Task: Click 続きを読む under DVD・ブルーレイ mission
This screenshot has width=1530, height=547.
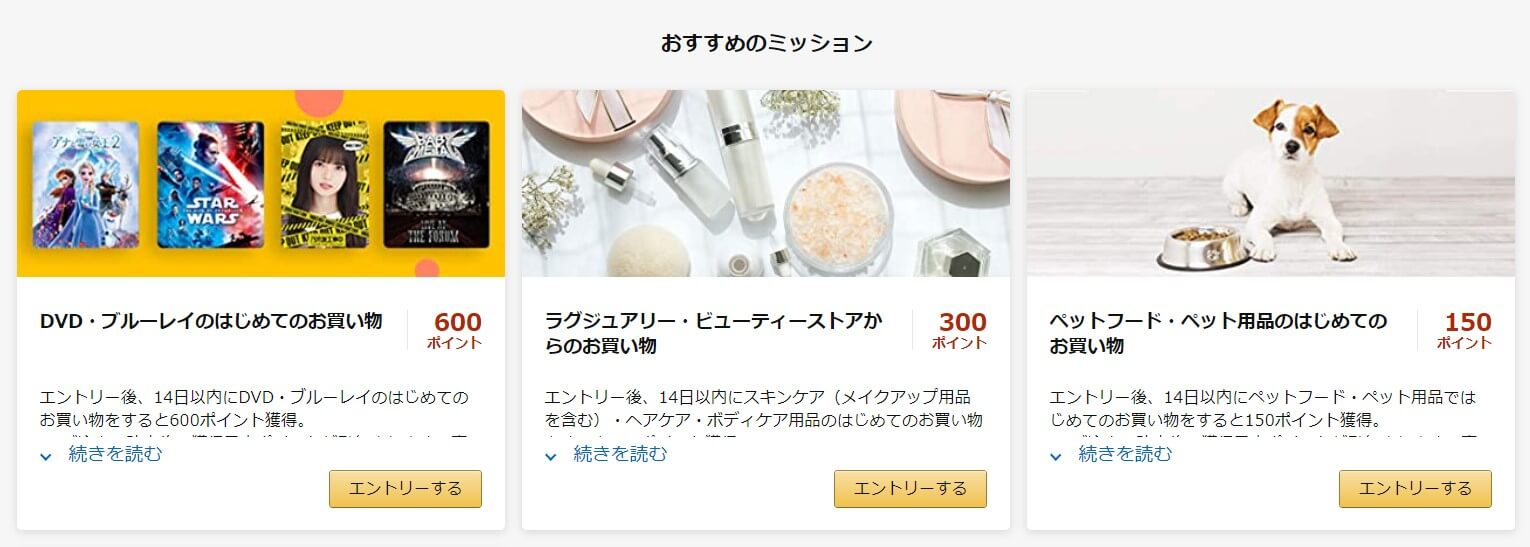Action: (x=115, y=454)
